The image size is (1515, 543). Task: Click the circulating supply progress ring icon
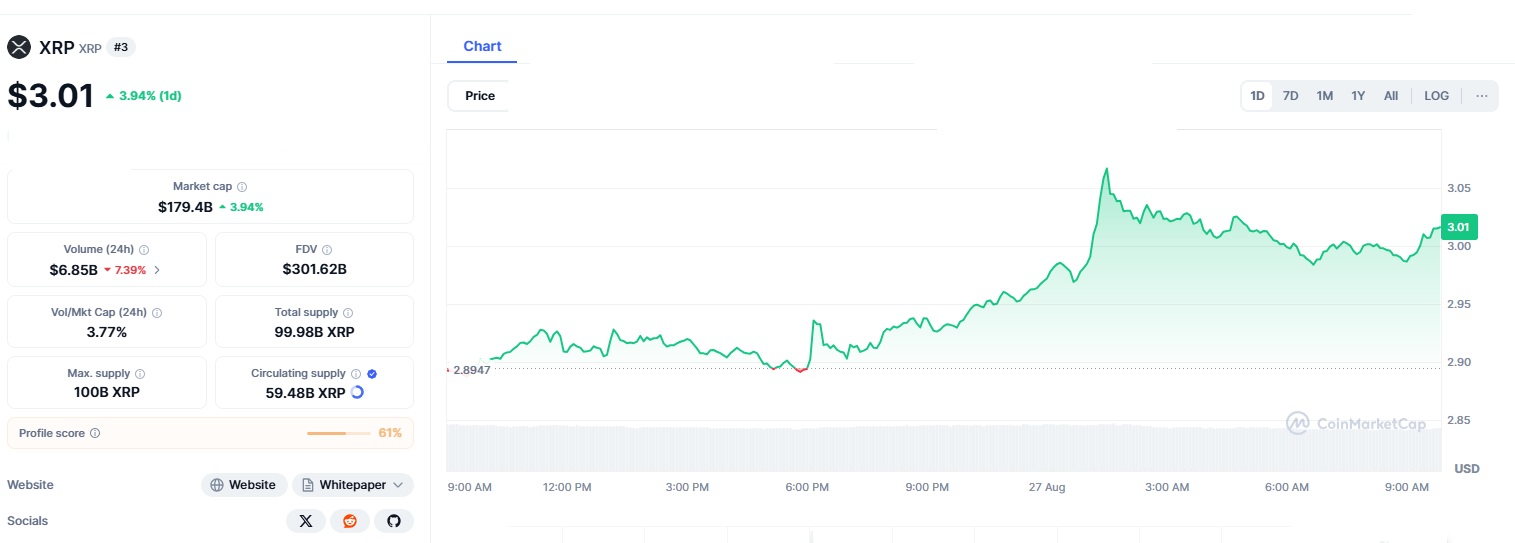[x=358, y=392]
